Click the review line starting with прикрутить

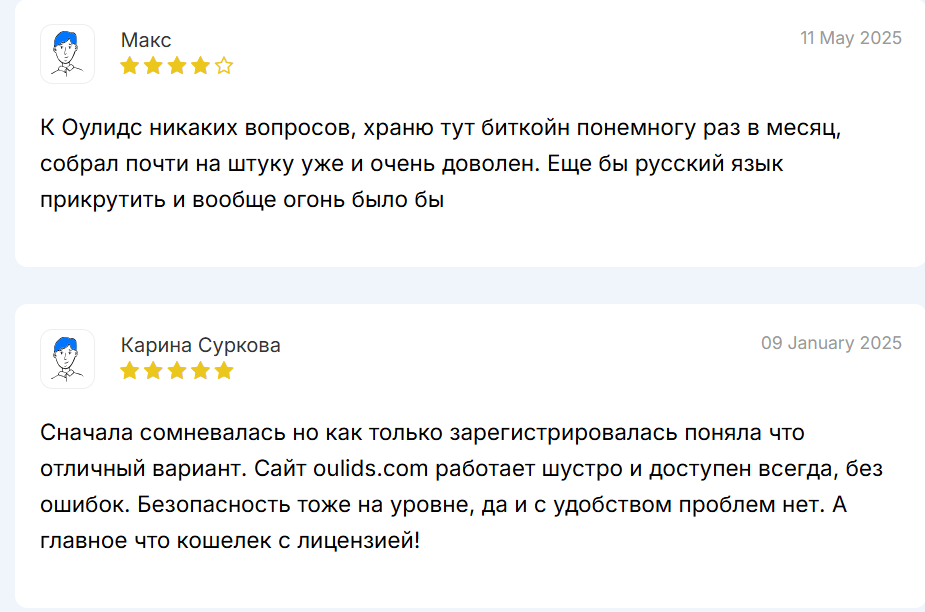[241, 199]
